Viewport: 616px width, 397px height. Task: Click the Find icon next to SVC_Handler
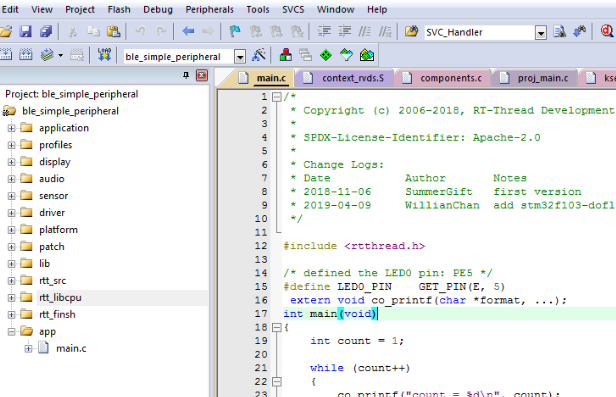click(559, 31)
